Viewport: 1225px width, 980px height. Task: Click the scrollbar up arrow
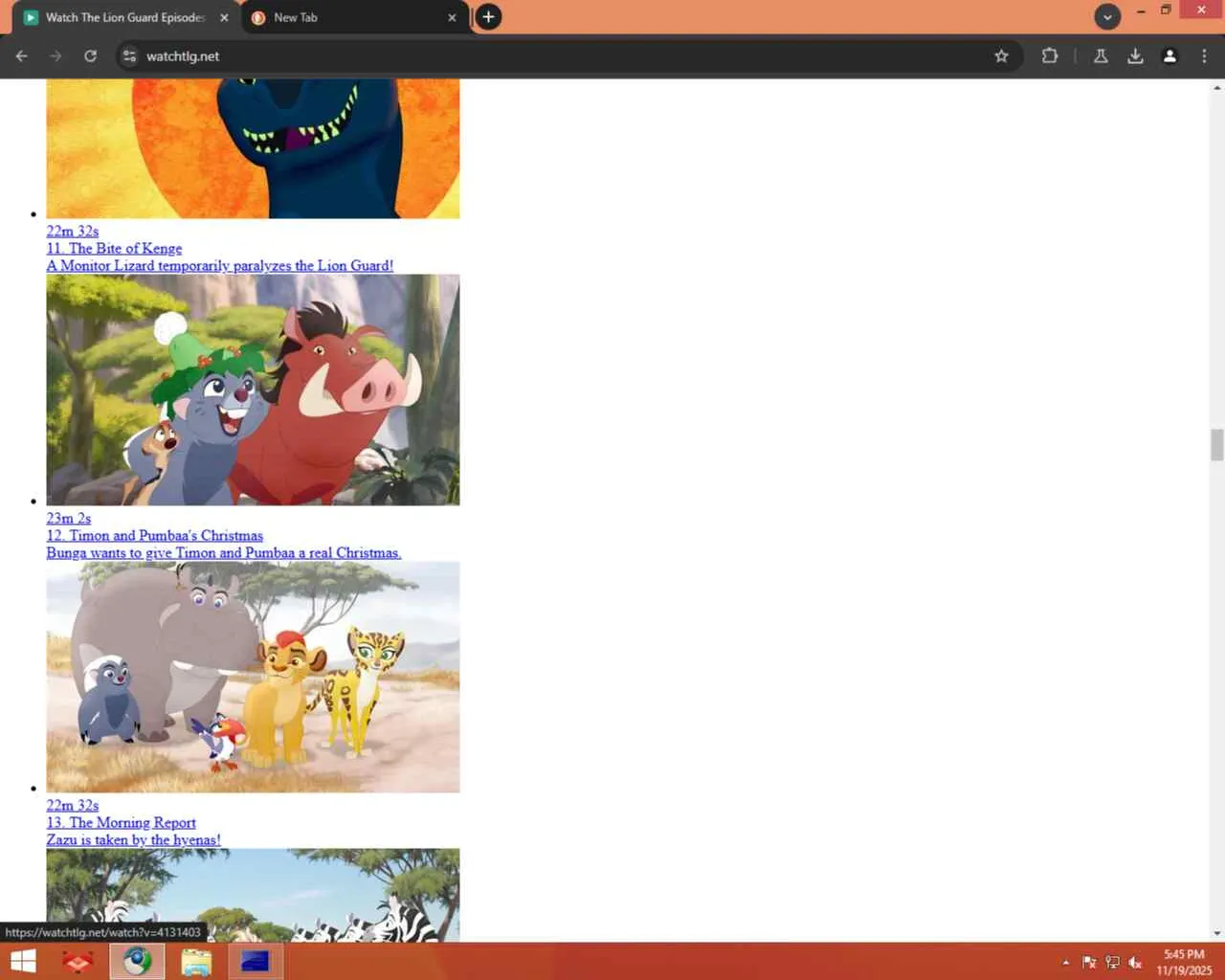pos(1216,88)
